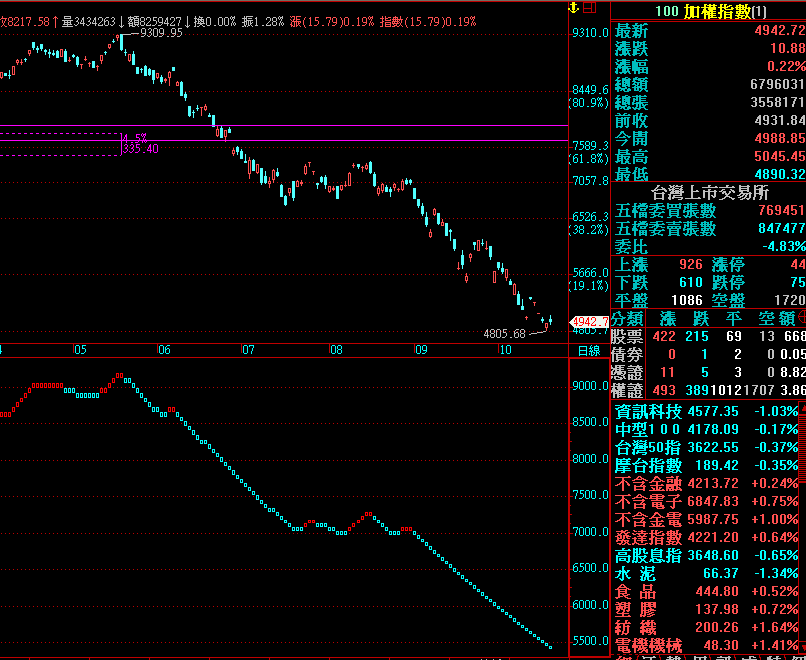The image size is (806, 660).
Task: Select the 不含金電 index row
Action: click(x=704, y=519)
